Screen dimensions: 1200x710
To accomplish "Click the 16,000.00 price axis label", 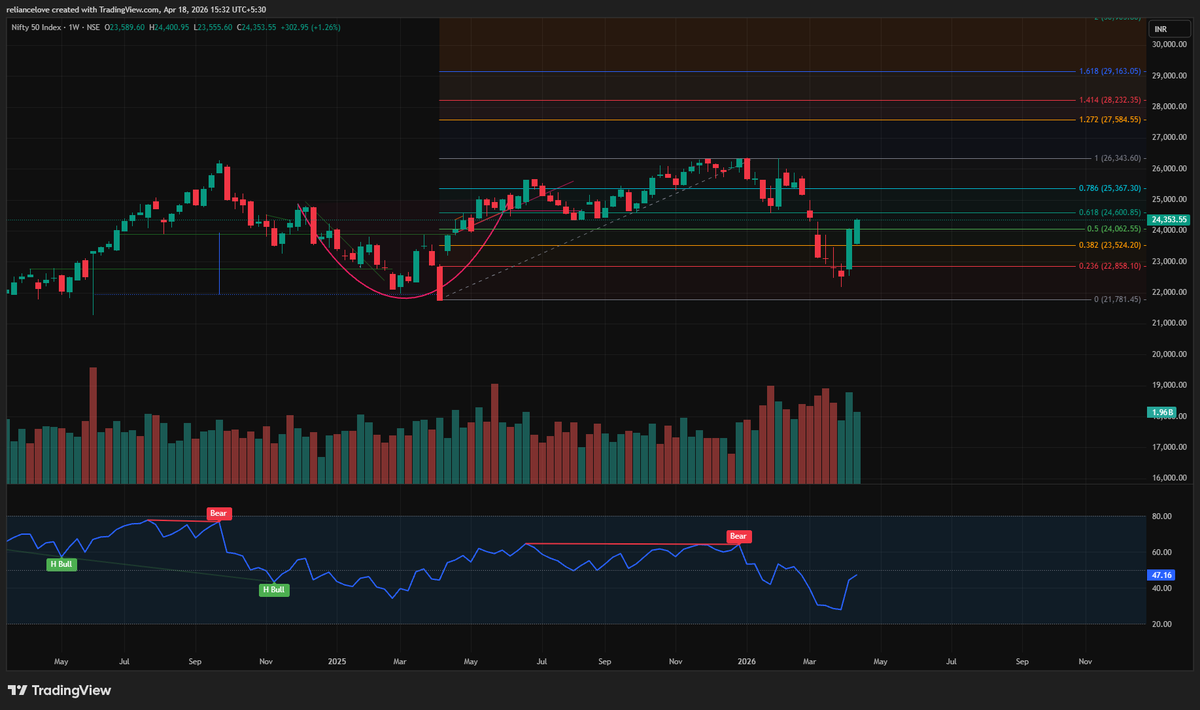I will [x=1168, y=478].
